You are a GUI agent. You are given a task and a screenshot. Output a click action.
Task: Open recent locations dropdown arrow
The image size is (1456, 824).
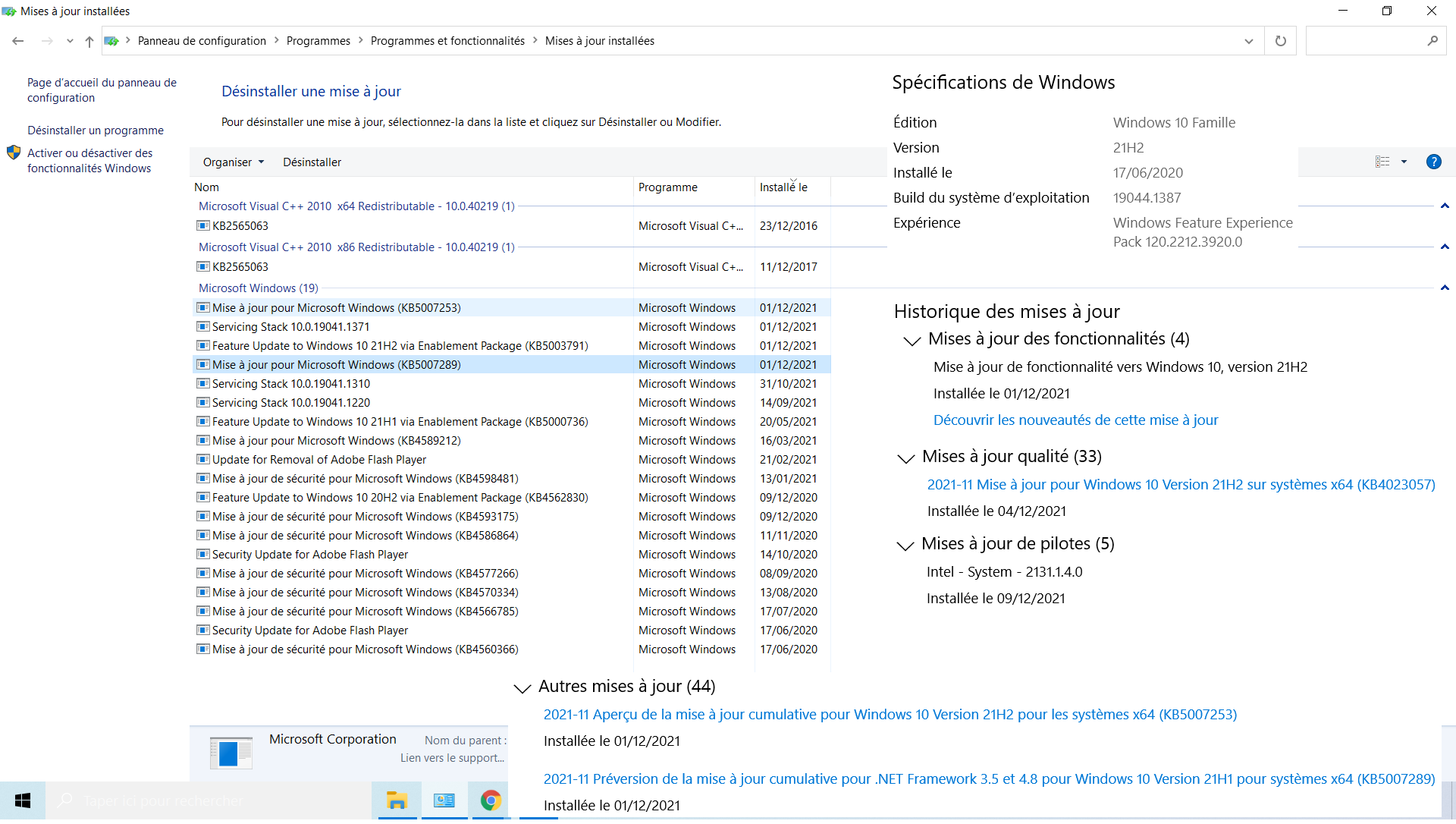70,41
